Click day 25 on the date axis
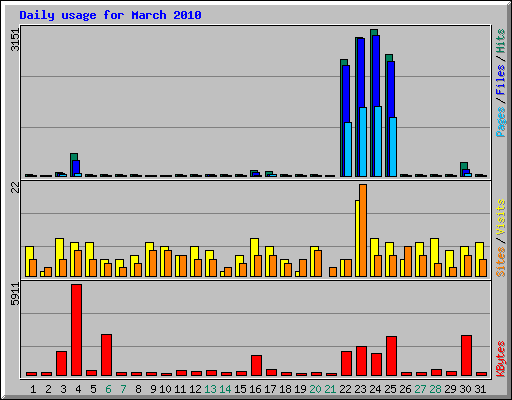 390,389
